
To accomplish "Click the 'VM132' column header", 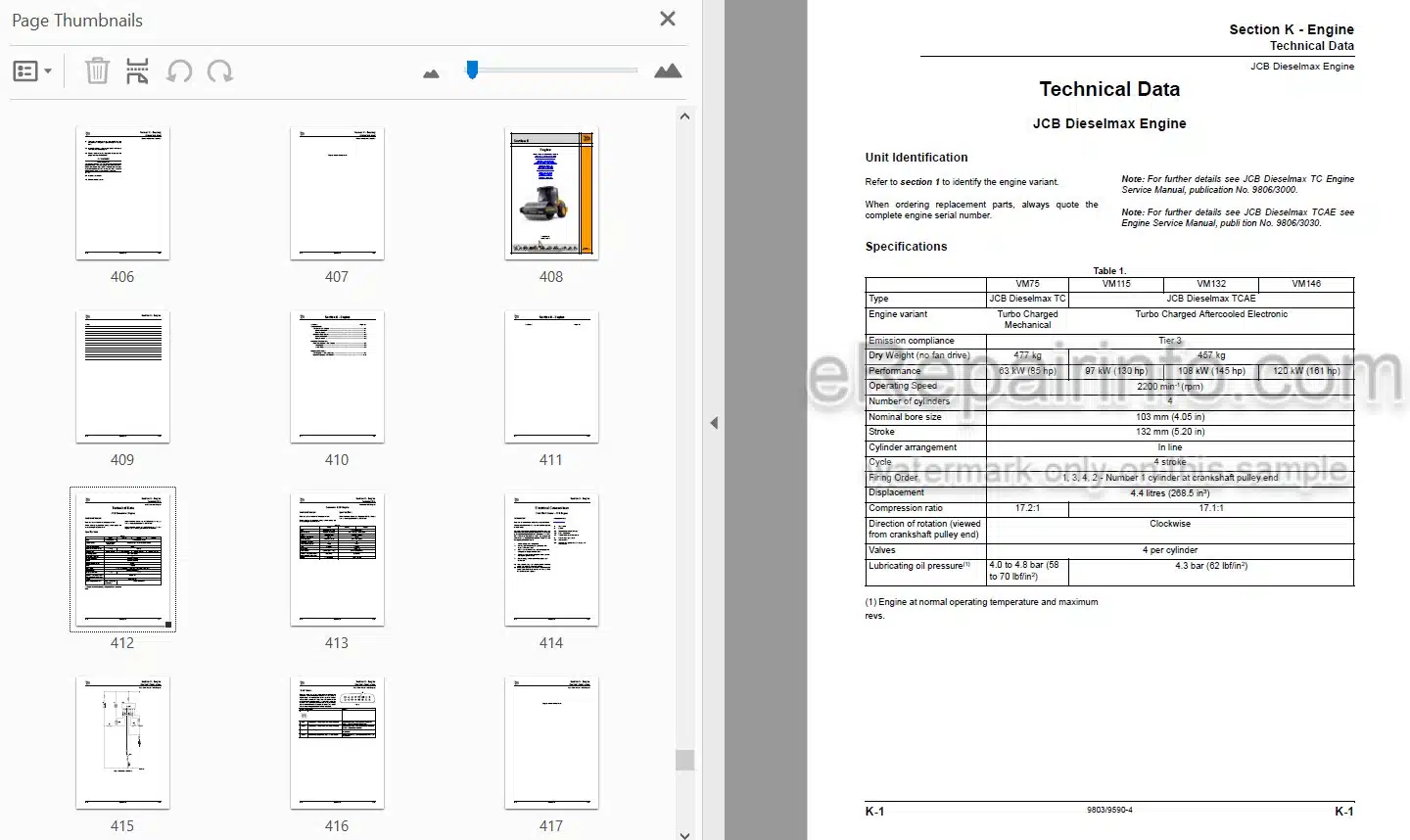I will point(1211,284).
